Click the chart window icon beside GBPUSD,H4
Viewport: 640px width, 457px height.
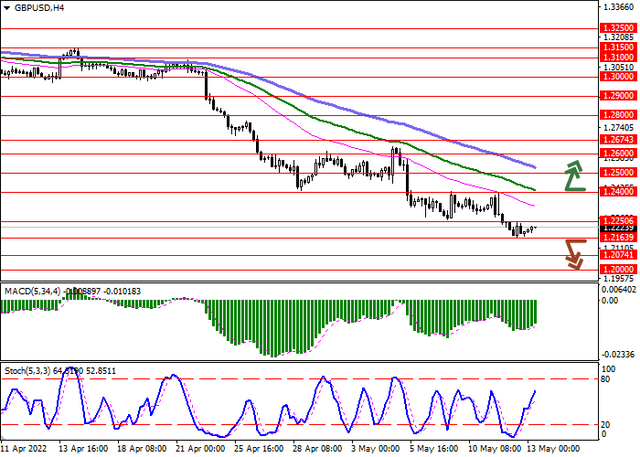click(7, 8)
